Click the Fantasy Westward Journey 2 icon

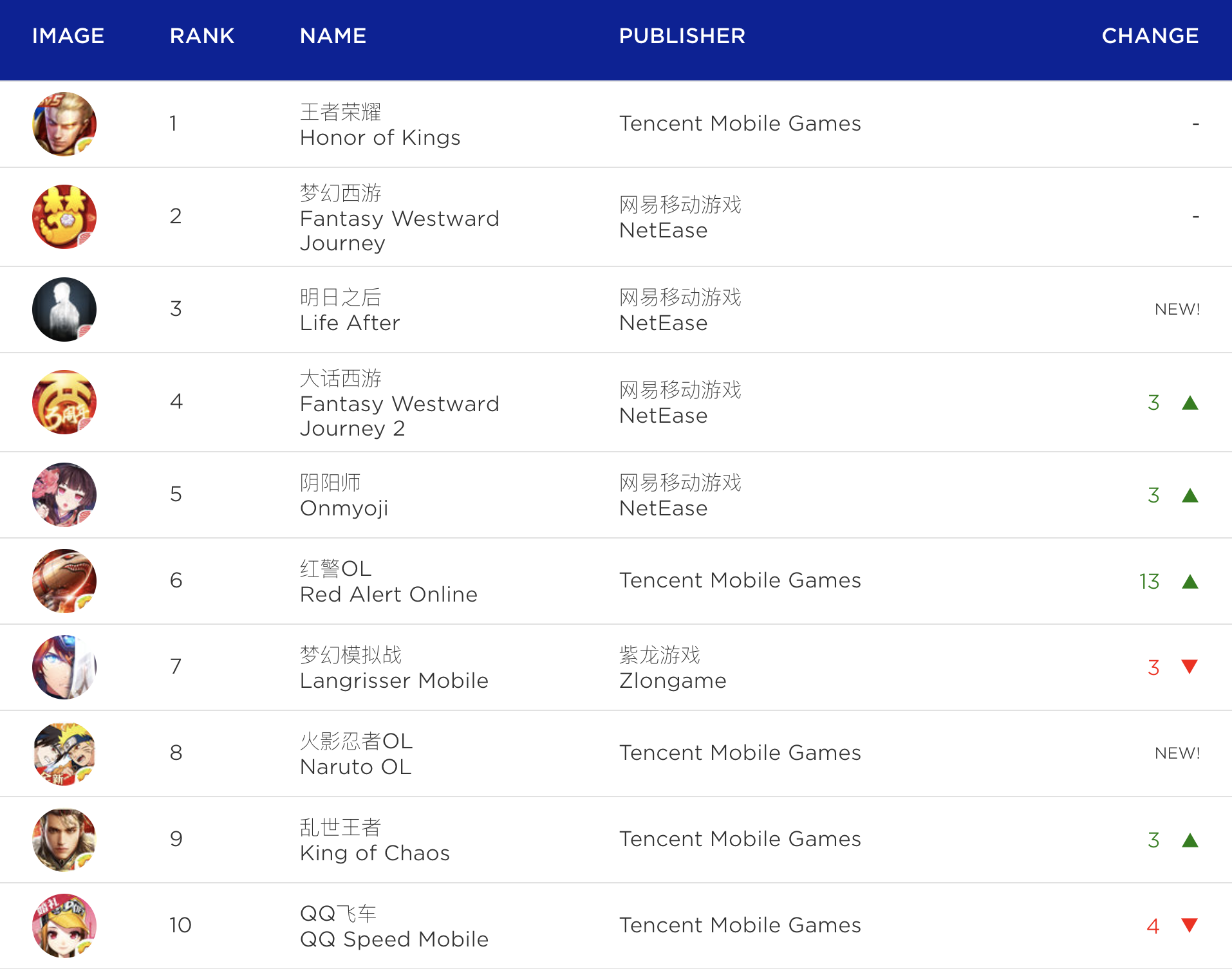(64, 402)
